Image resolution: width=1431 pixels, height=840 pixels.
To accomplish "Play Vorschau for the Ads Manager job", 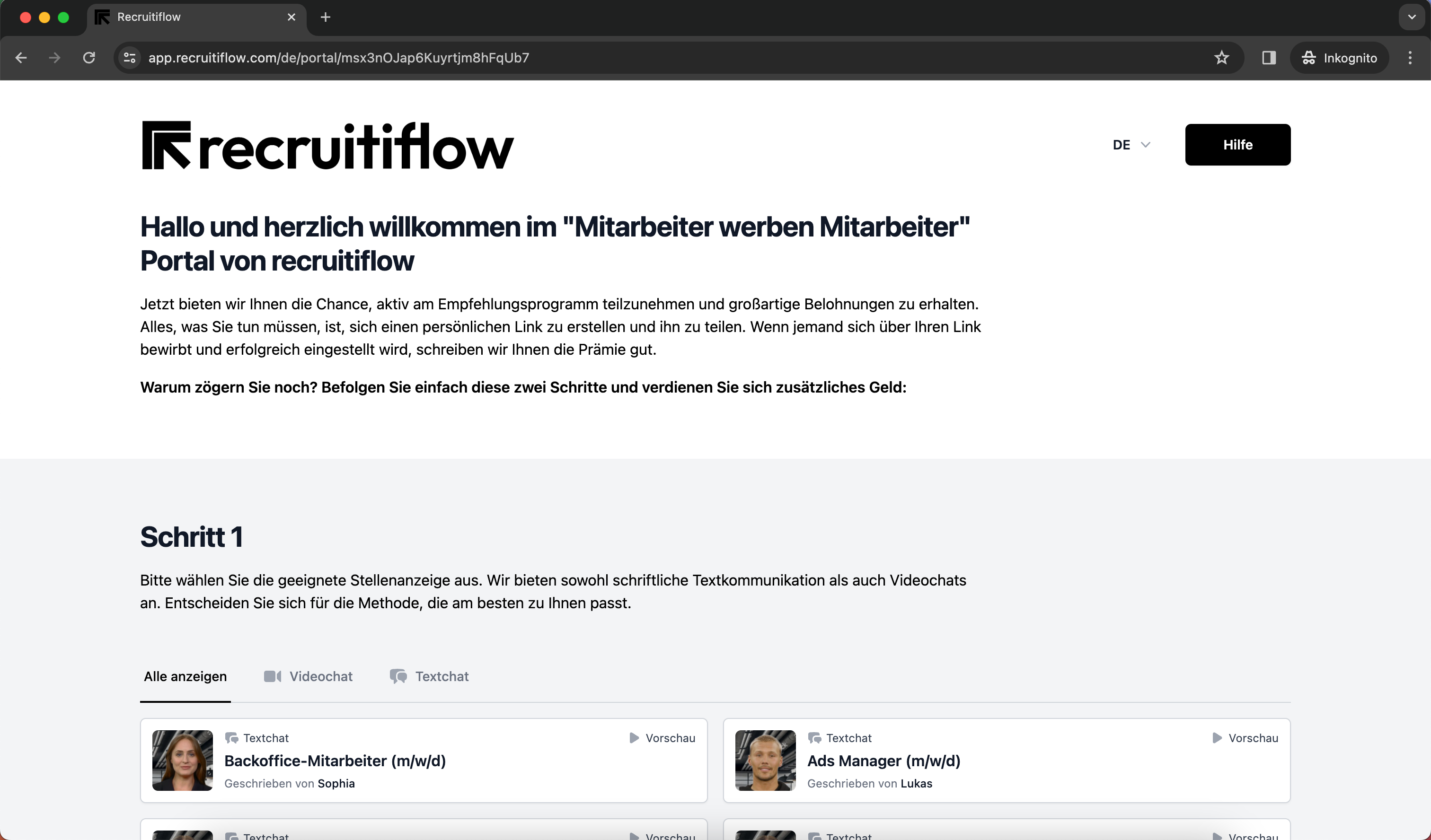I will coord(1245,738).
